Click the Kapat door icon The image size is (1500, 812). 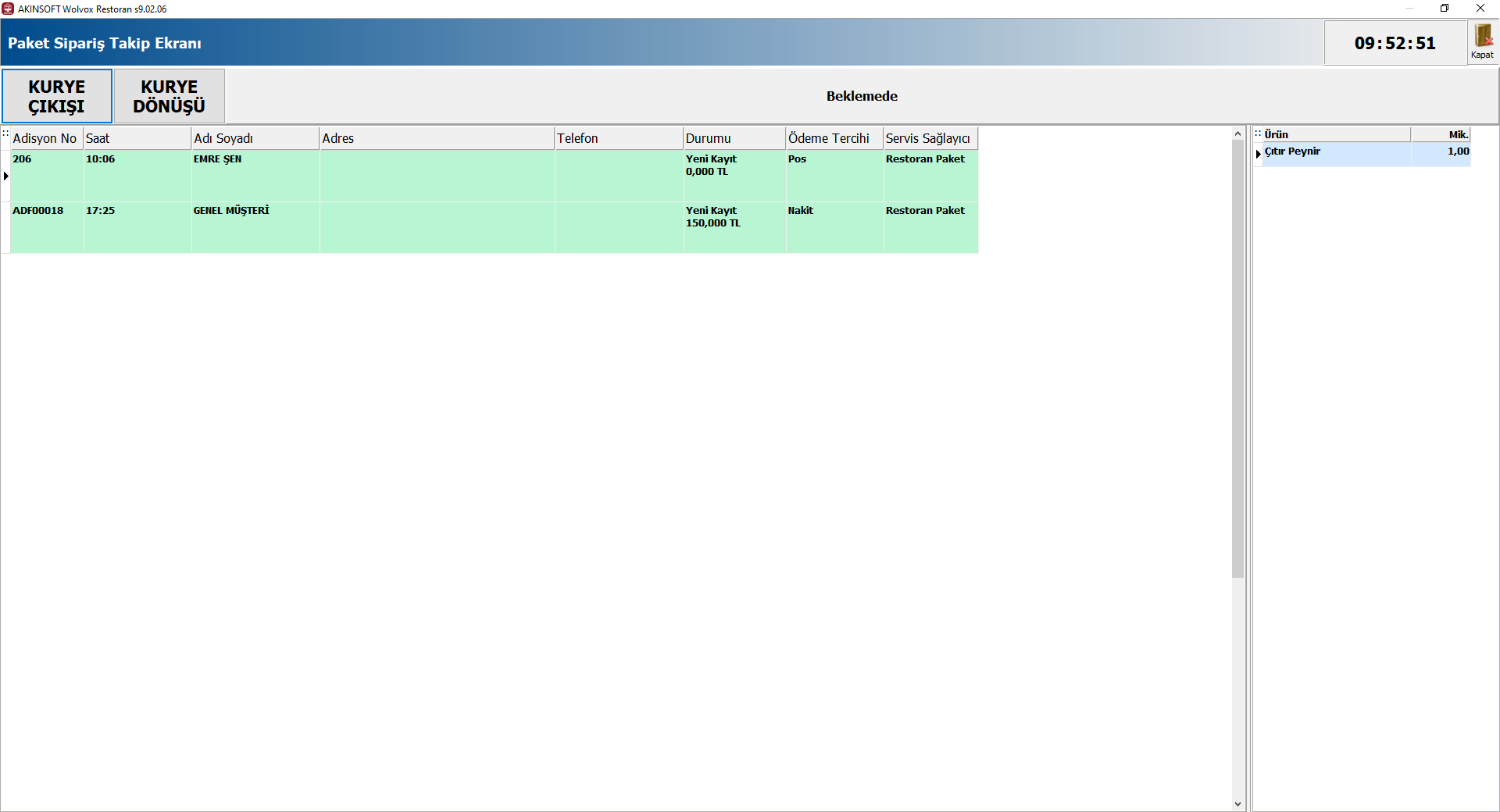[1482, 41]
